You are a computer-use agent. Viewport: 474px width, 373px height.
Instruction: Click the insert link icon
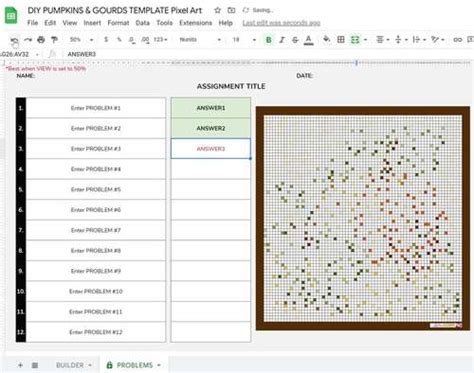tap(457, 40)
